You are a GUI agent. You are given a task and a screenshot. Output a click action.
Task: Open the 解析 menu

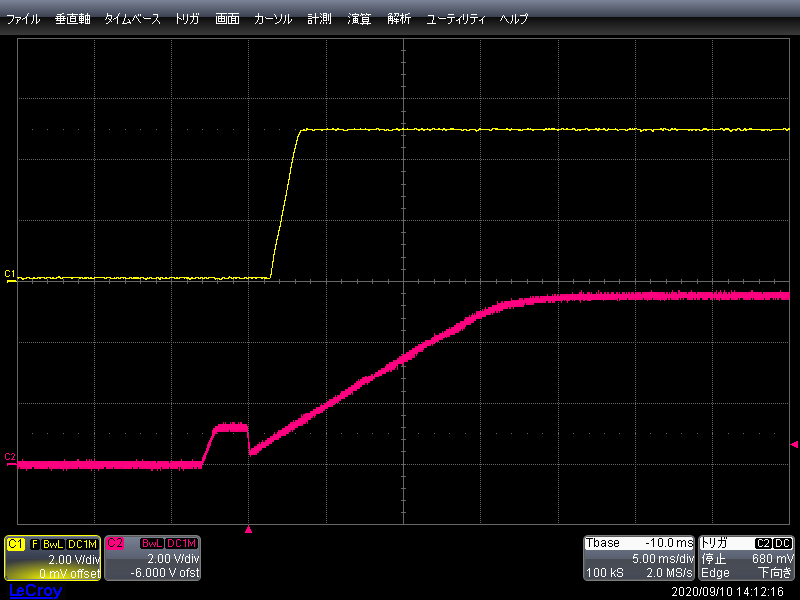[x=399, y=19]
